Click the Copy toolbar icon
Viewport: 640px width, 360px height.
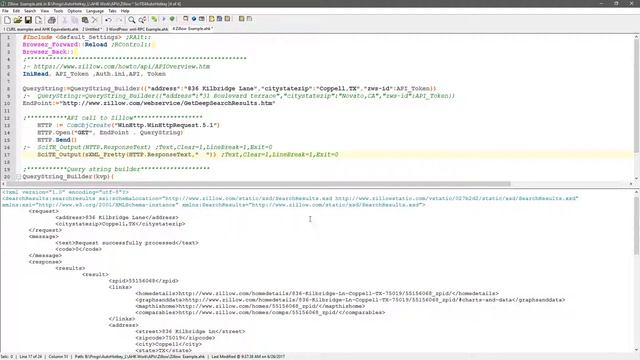tap(75, 20)
